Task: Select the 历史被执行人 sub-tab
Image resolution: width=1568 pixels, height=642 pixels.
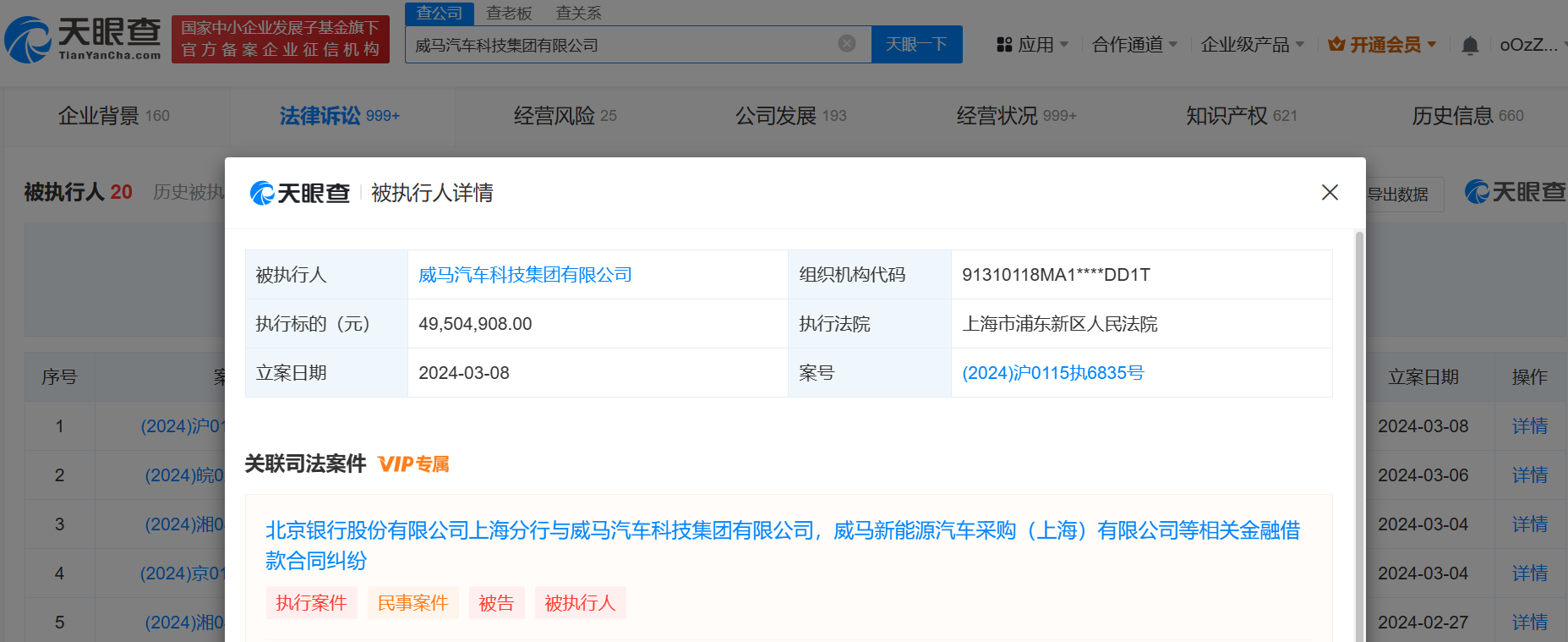Action: click(188, 192)
